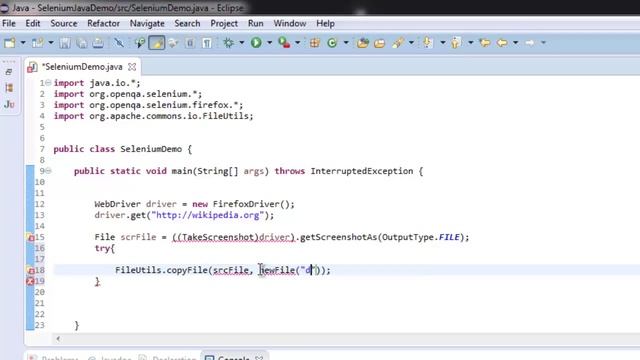The image size is (640, 360).
Task: Click 'FileUtils.copyFile' on line 18
Action: [x=161, y=270]
